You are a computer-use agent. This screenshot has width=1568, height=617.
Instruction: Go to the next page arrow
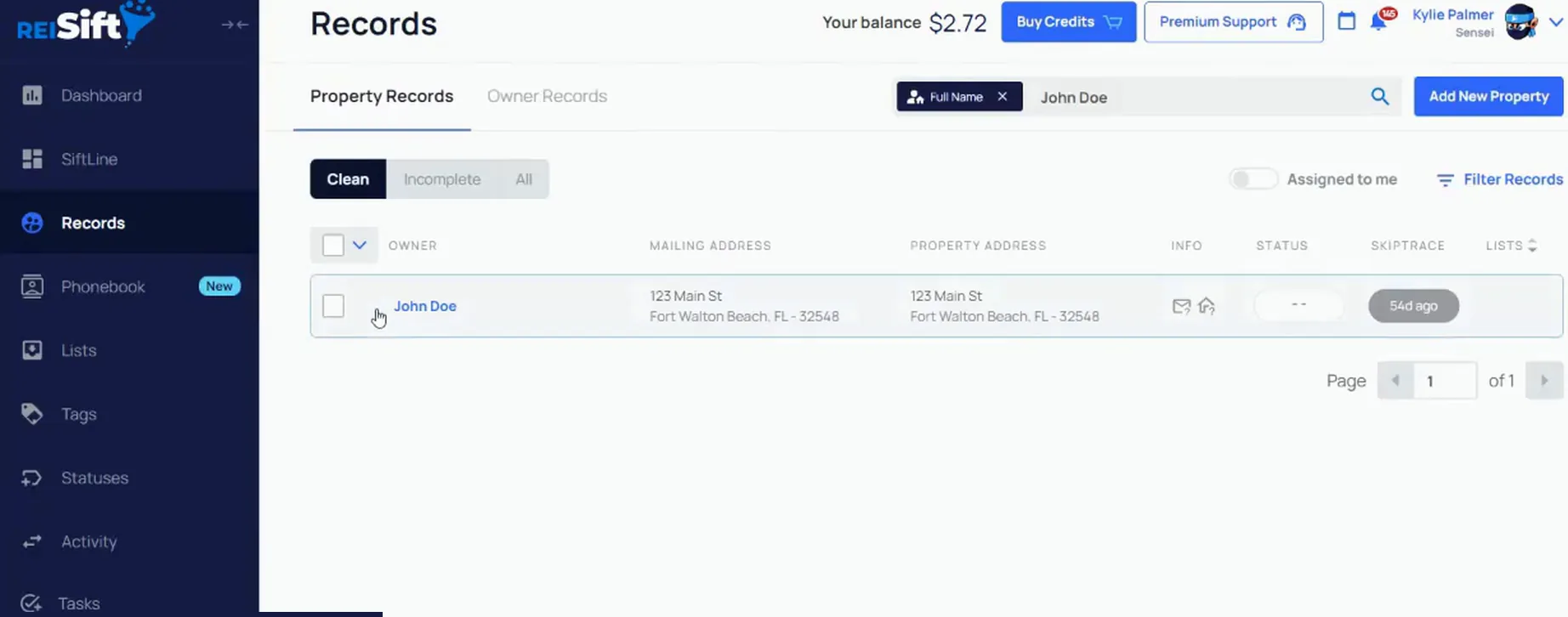(1544, 381)
